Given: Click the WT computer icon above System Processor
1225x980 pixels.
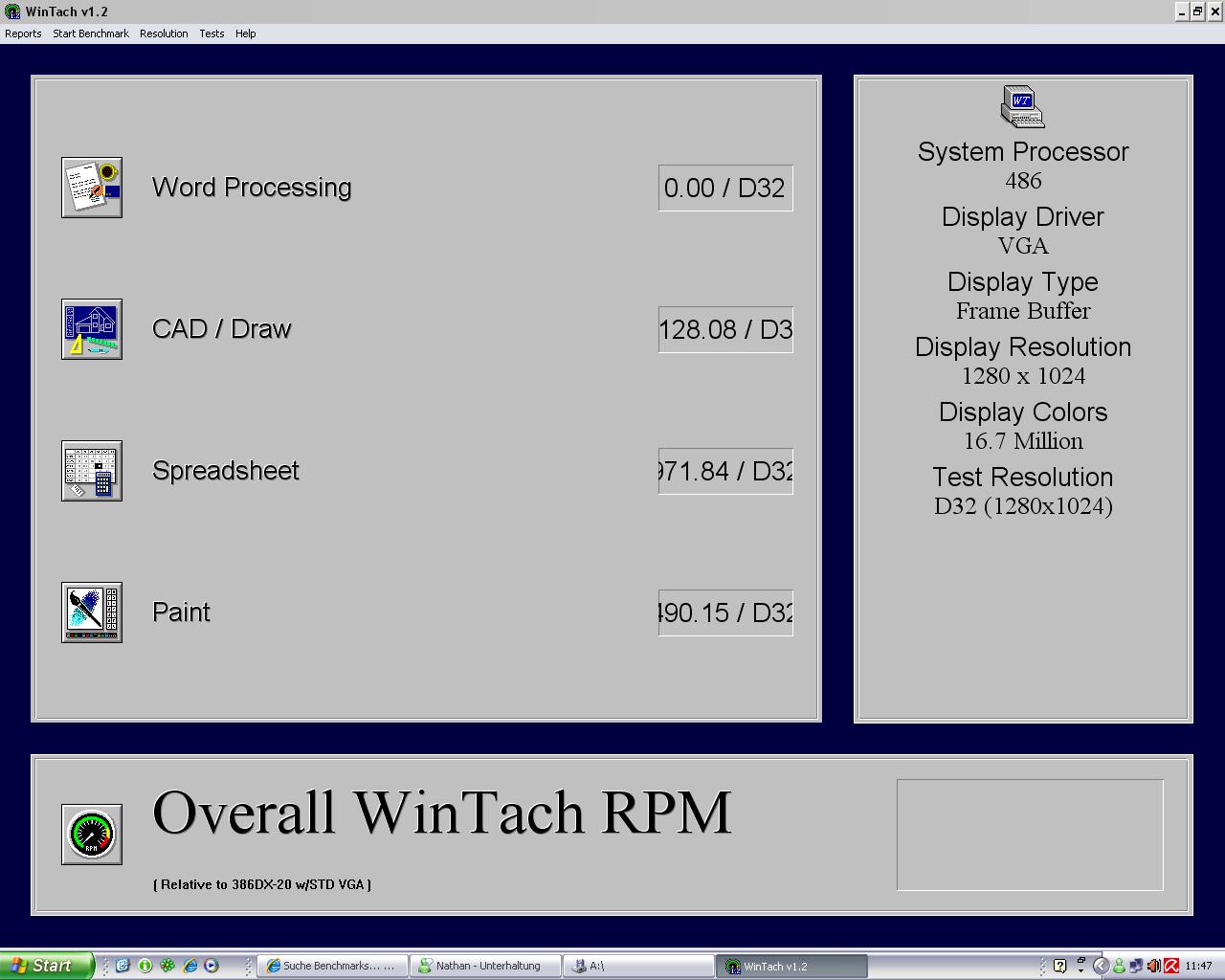Looking at the screenshot, I should [1022, 106].
